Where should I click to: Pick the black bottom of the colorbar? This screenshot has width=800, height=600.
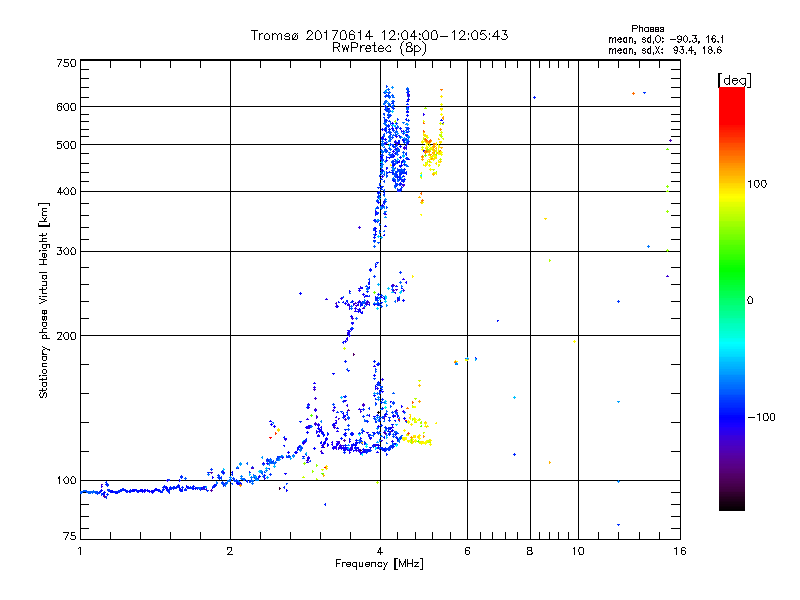731,505
